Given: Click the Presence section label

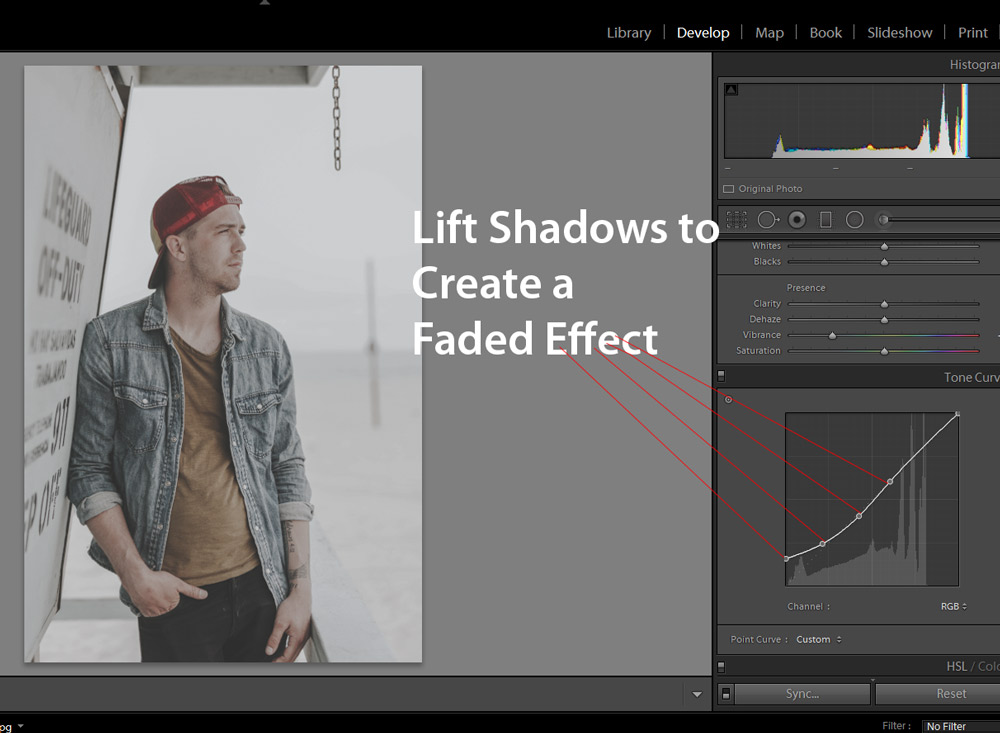Looking at the screenshot, I should point(805,288).
